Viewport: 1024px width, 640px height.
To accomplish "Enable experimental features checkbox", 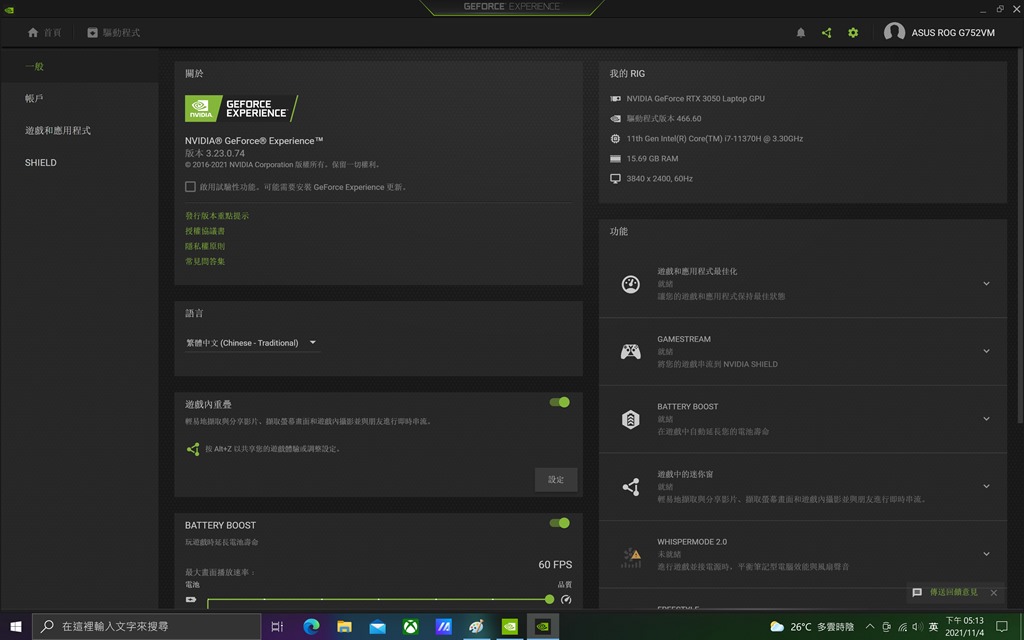I will (x=190, y=187).
